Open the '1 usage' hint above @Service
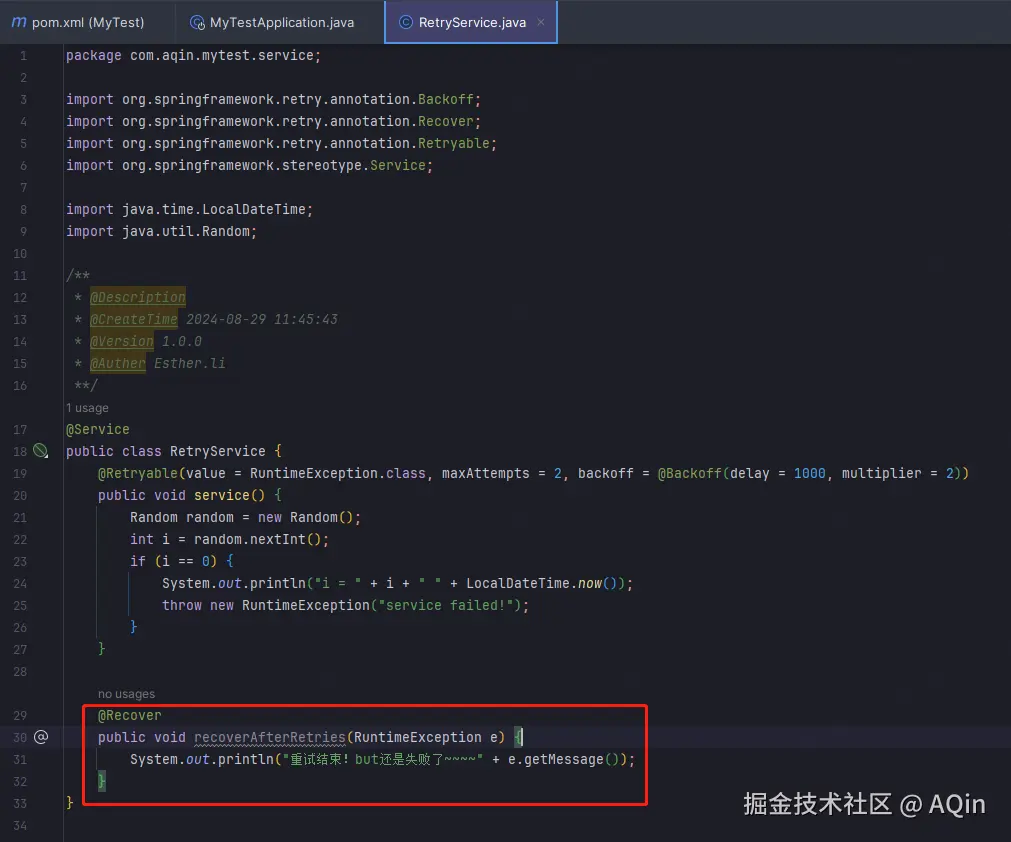The width and height of the screenshot is (1011, 842). (87, 408)
